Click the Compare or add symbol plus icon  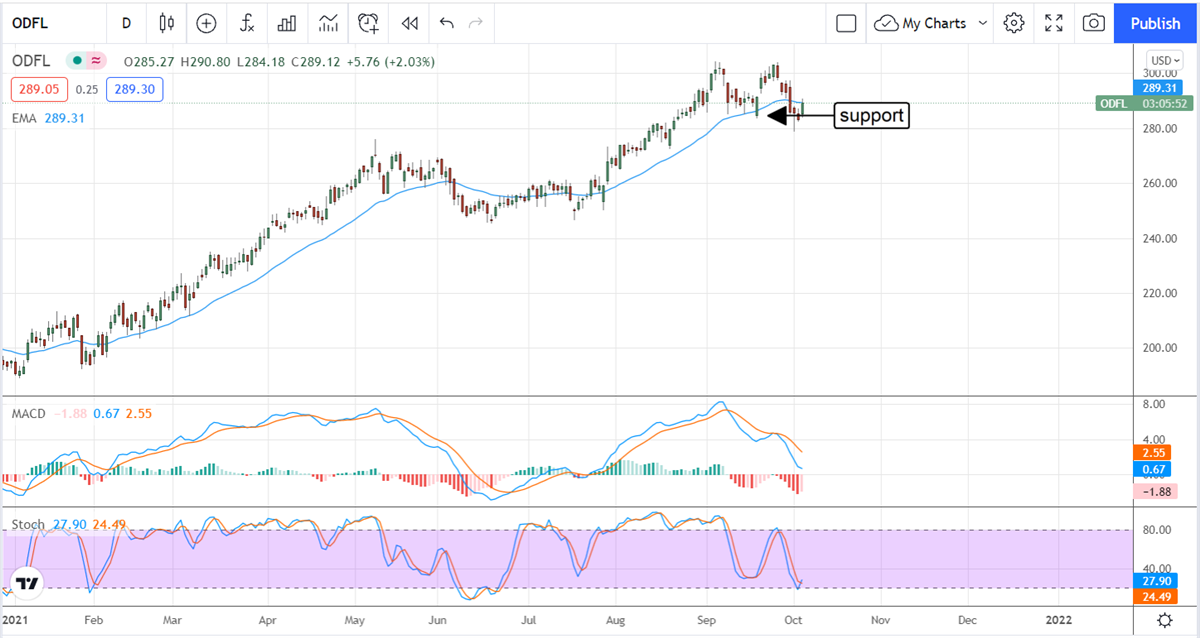coord(206,22)
